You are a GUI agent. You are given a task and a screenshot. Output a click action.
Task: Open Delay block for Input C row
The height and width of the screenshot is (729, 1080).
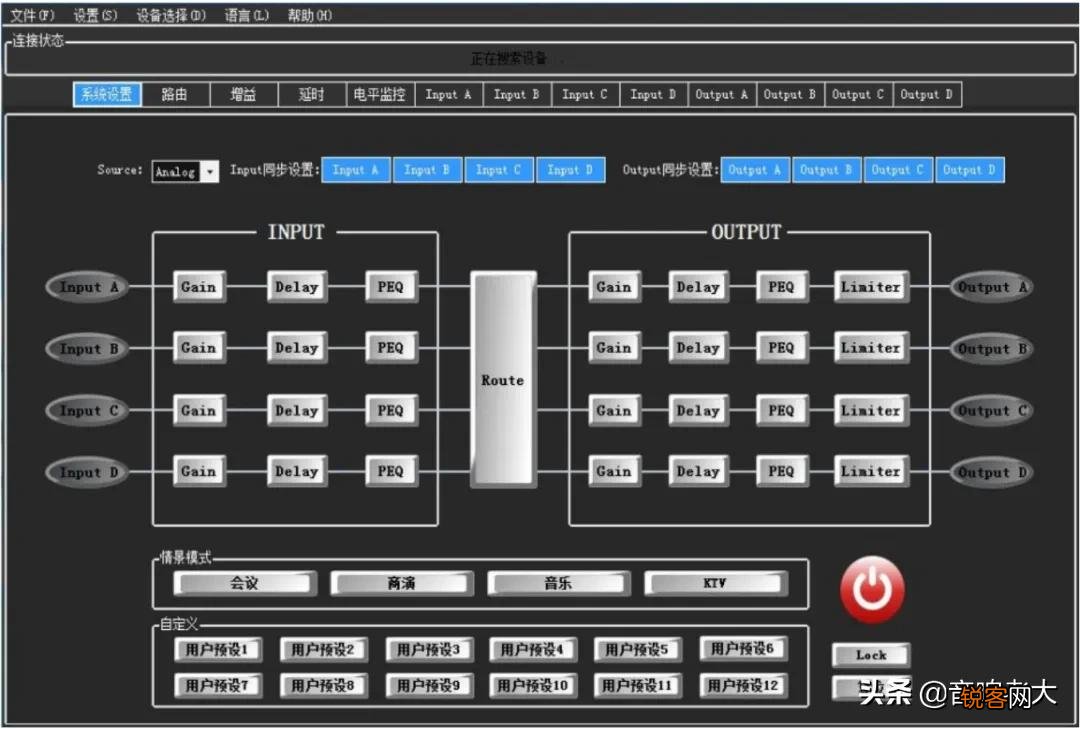coord(297,410)
